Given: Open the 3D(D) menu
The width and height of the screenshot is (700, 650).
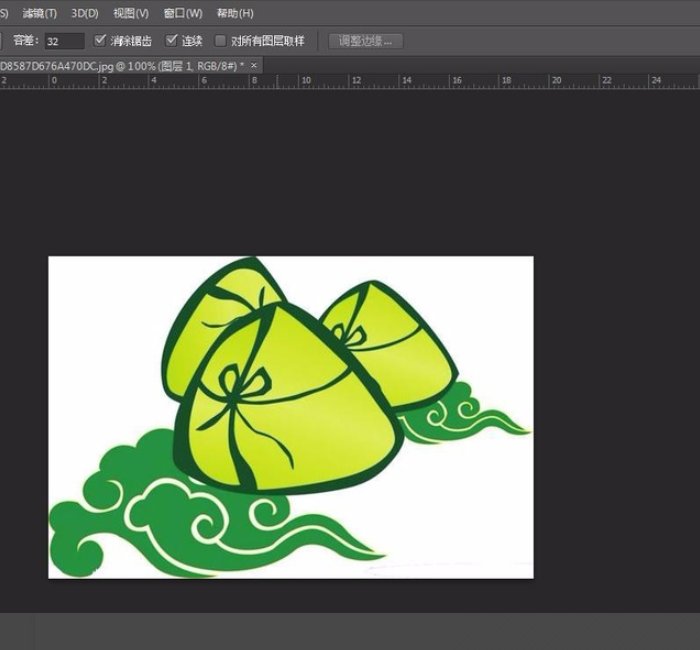Looking at the screenshot, I should point(85,13).
